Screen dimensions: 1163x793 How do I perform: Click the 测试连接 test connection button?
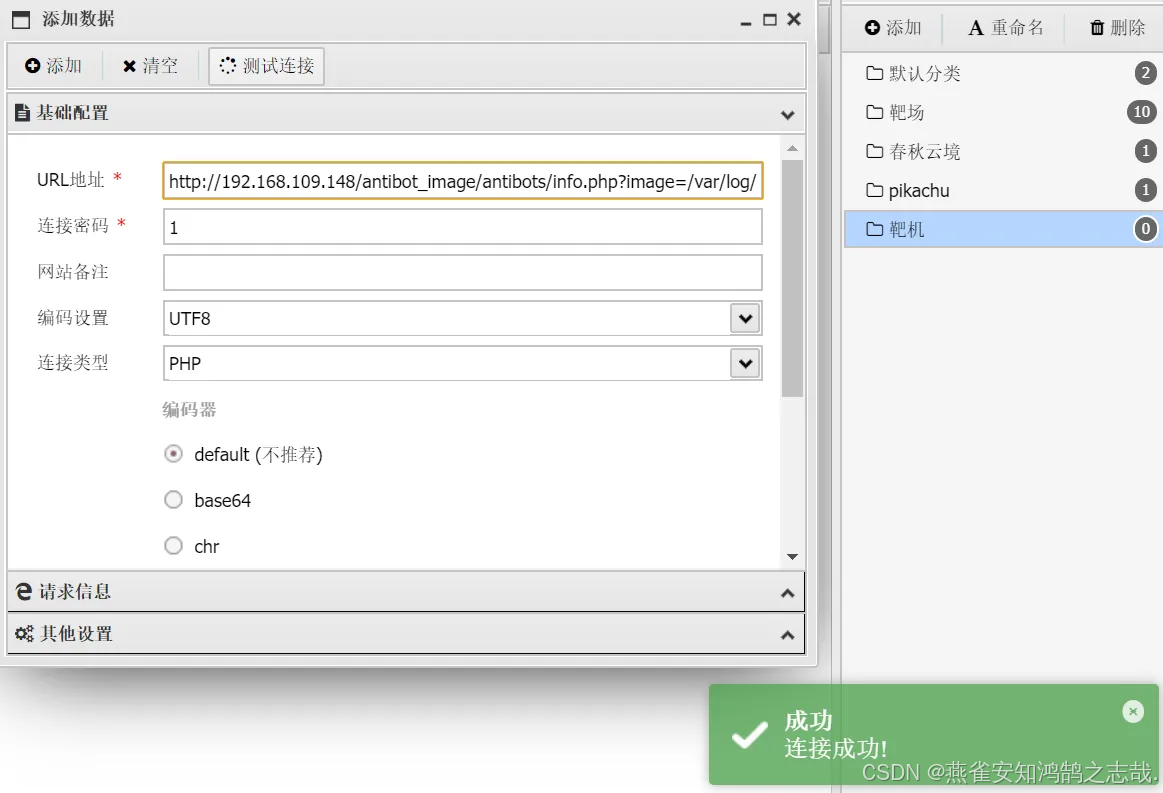pyautogui.click(x=267, y=66)
